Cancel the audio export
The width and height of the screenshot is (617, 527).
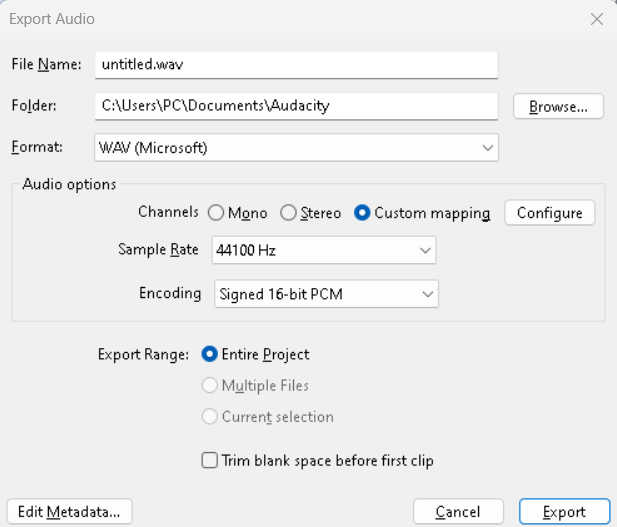[x=458, y=511]
